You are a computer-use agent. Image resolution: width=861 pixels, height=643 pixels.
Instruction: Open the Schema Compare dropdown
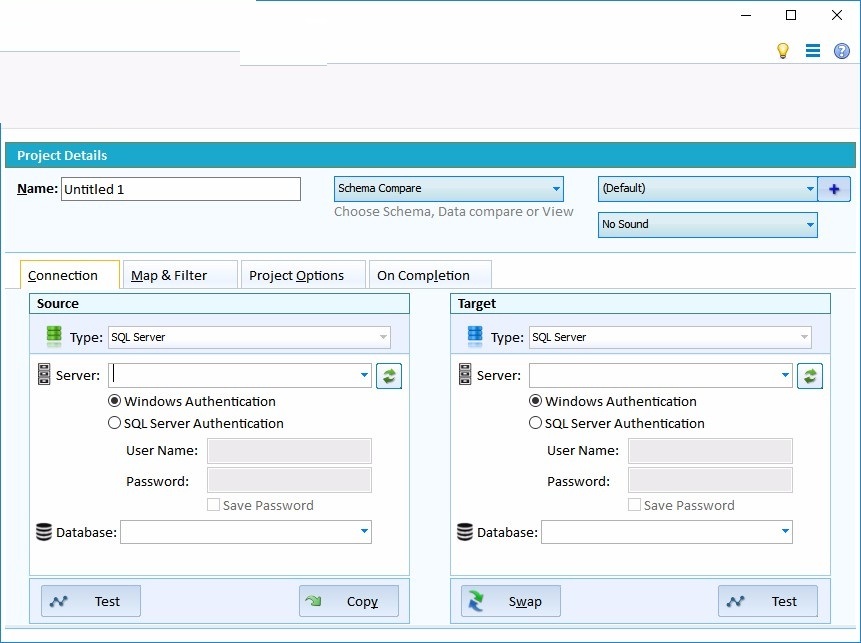tap(556, 188)
